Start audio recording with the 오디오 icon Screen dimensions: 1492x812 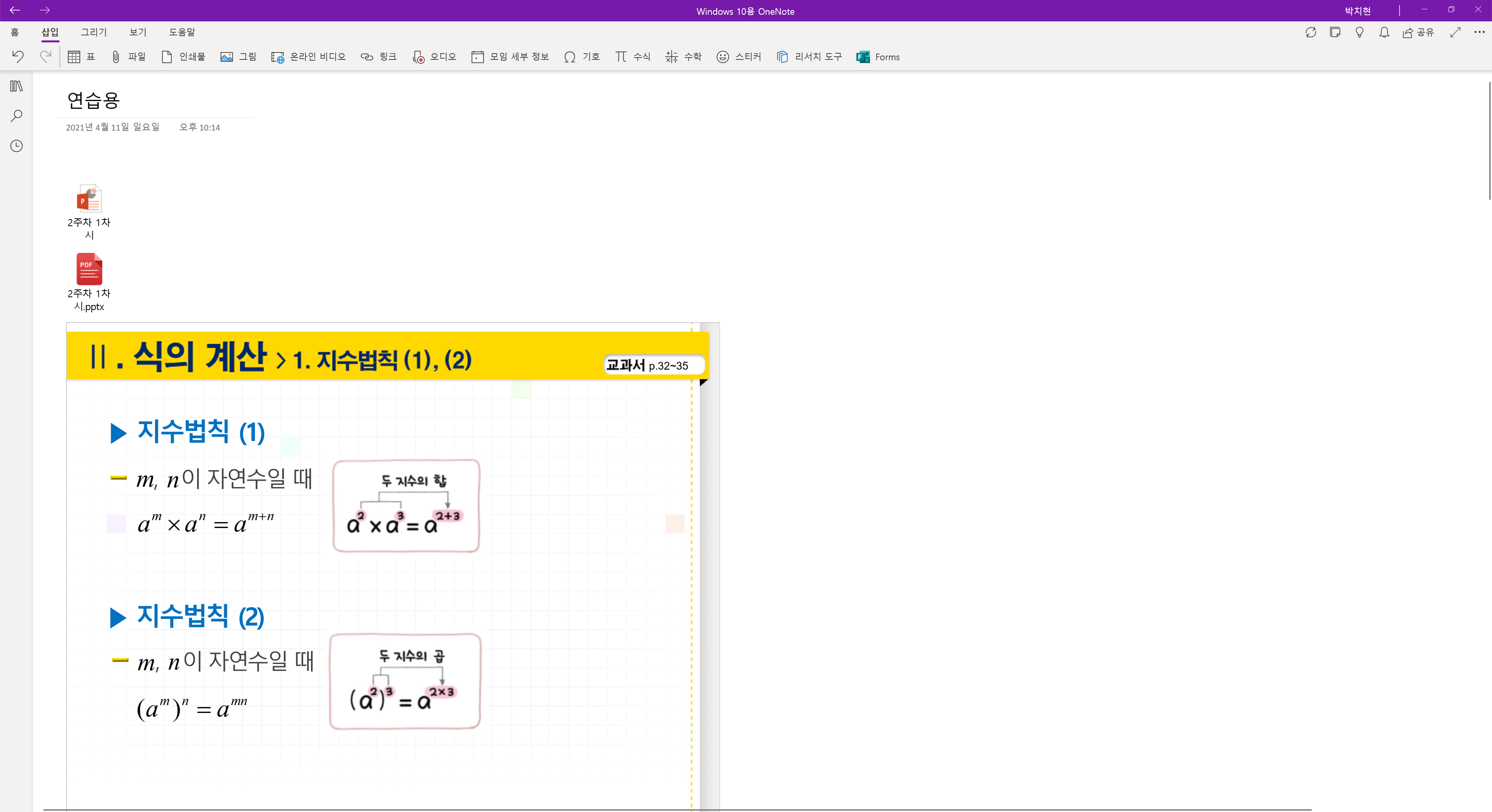(x=434, y=57)
